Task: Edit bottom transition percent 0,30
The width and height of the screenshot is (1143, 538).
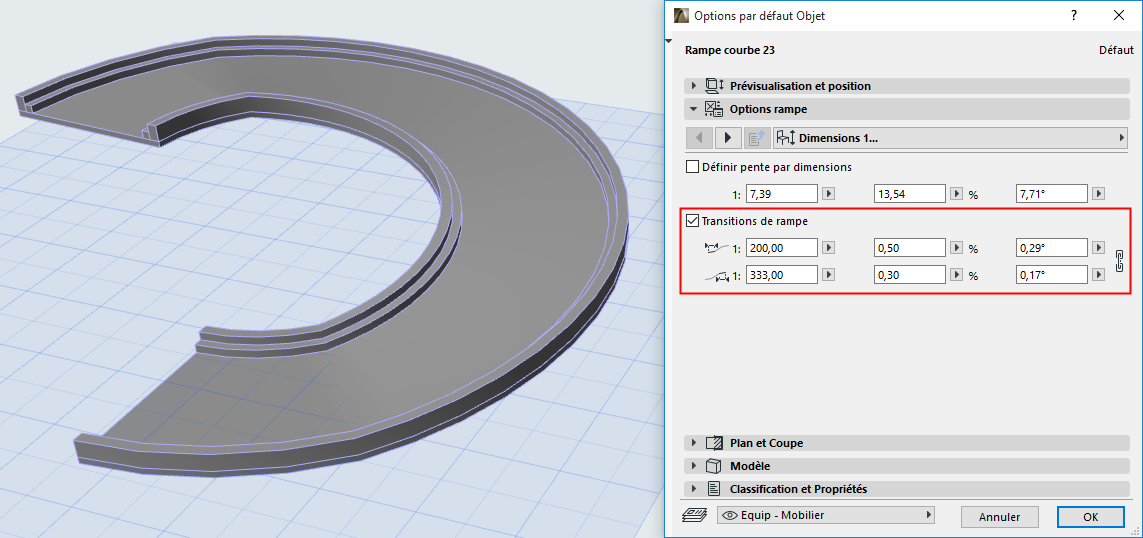Action: (x=910, y=275)
